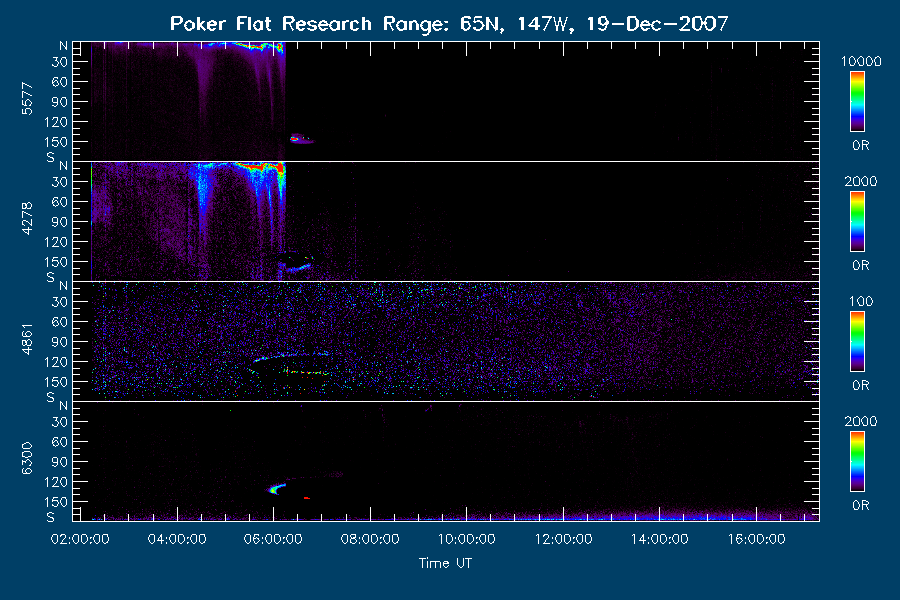This screenshot has height=600, width=900.
Task: Click the small red spot in the 6300 panel
Action: point(307,498)
